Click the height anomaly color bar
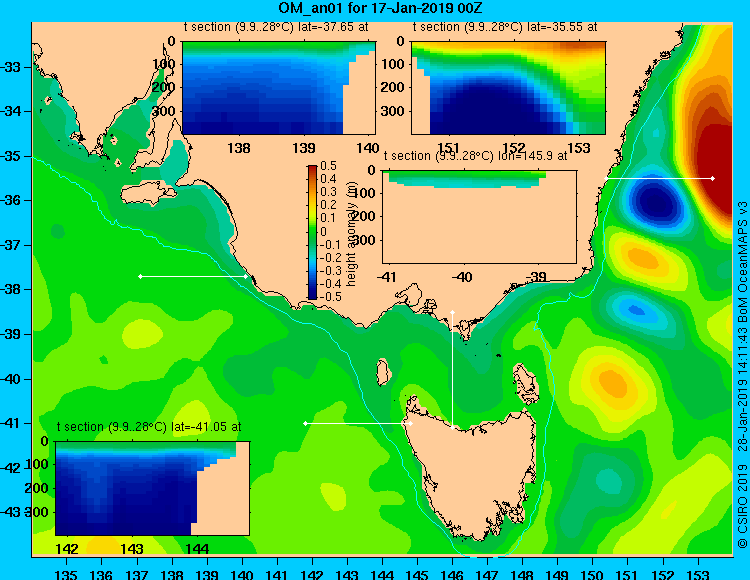Viewport: 750px width, 580px height. point(312,232)
